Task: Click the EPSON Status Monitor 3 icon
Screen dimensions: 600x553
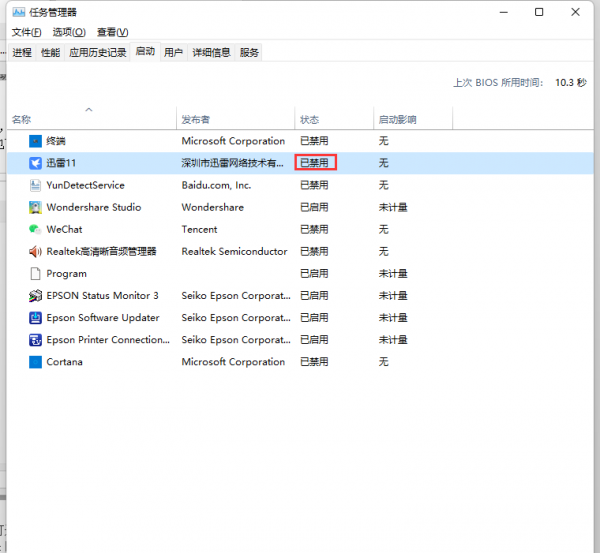Action: click(35, 296)
